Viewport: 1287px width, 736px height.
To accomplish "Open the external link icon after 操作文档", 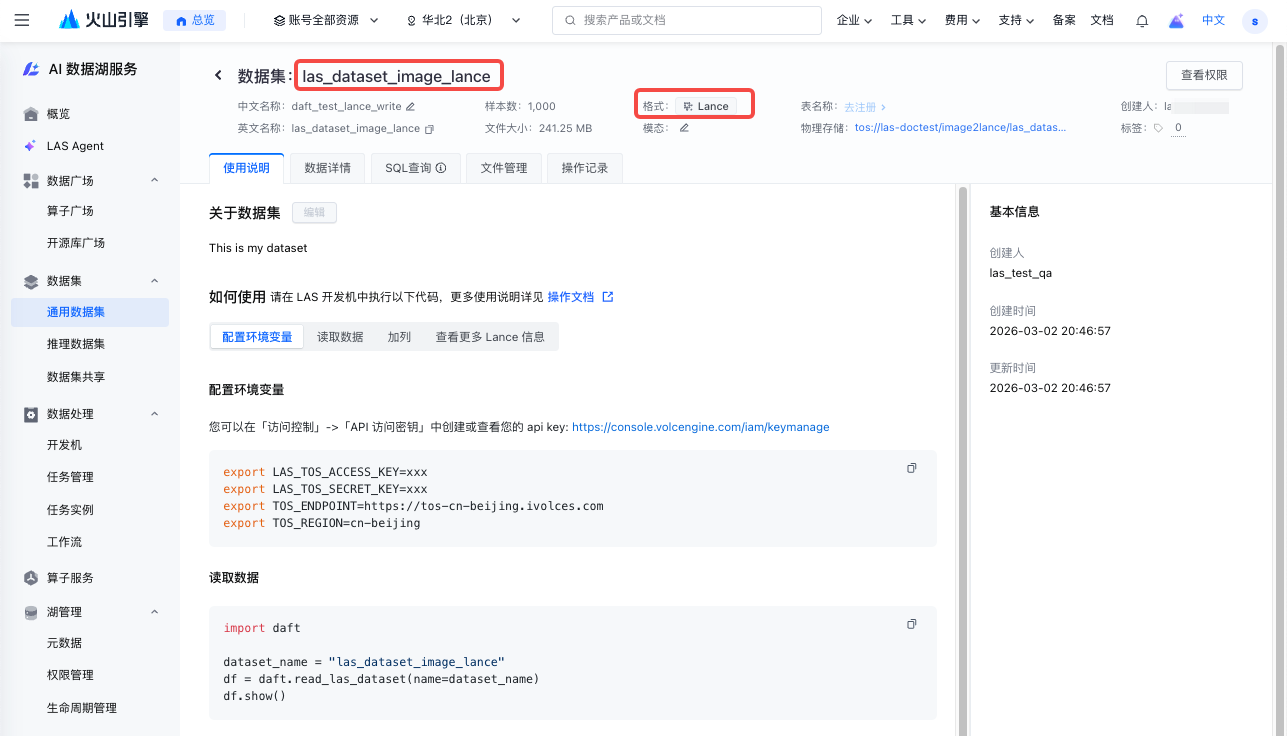I will (x=607, y=297).
